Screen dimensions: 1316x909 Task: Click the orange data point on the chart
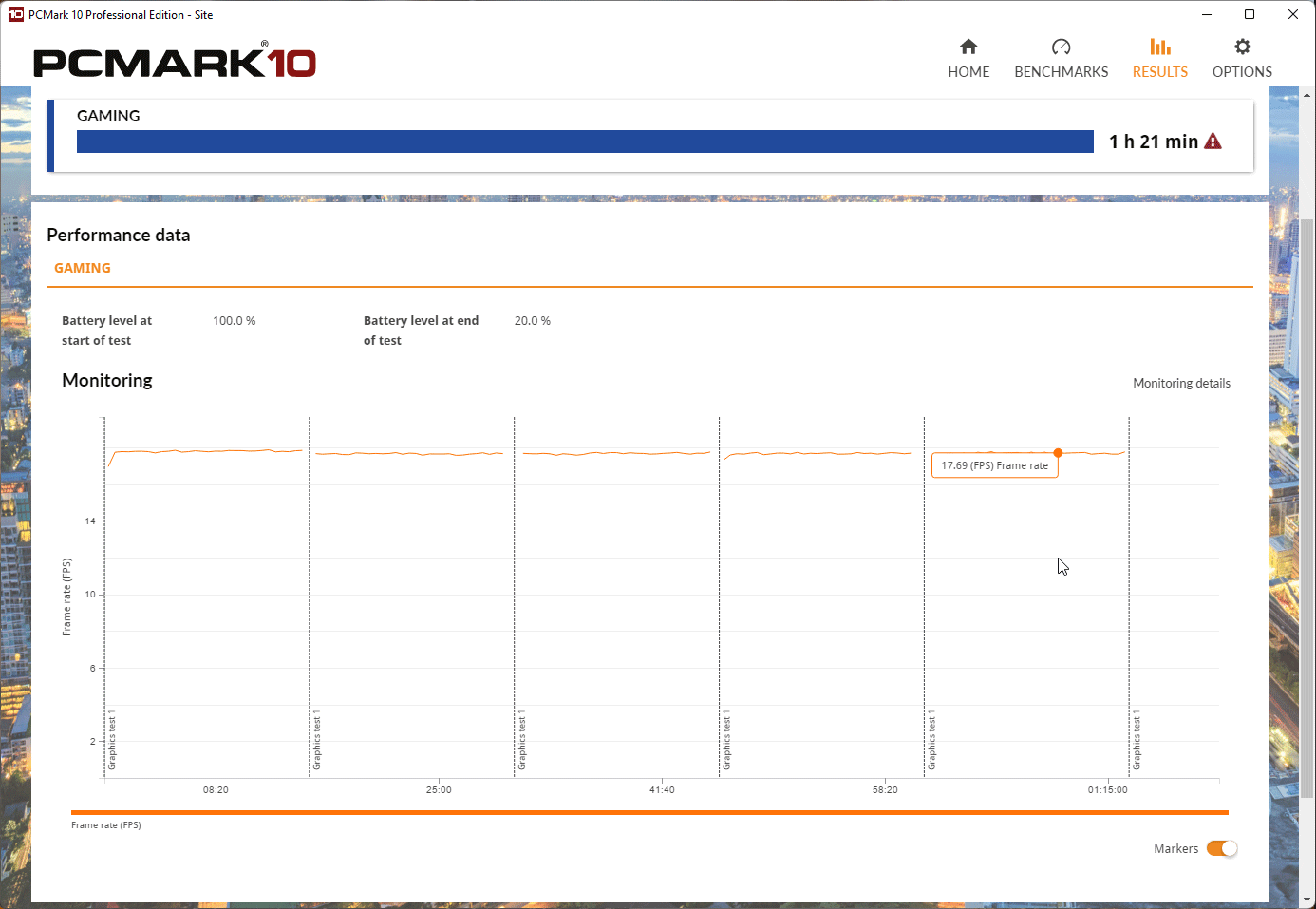(x=1058, y=453)
